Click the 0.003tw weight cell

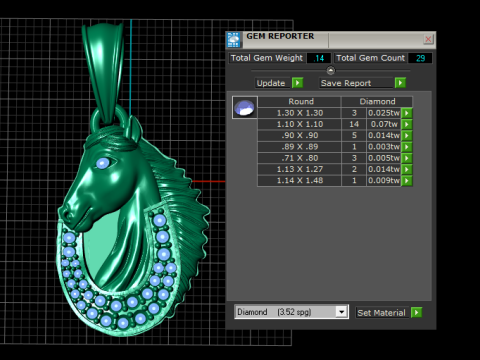[384, 147]
